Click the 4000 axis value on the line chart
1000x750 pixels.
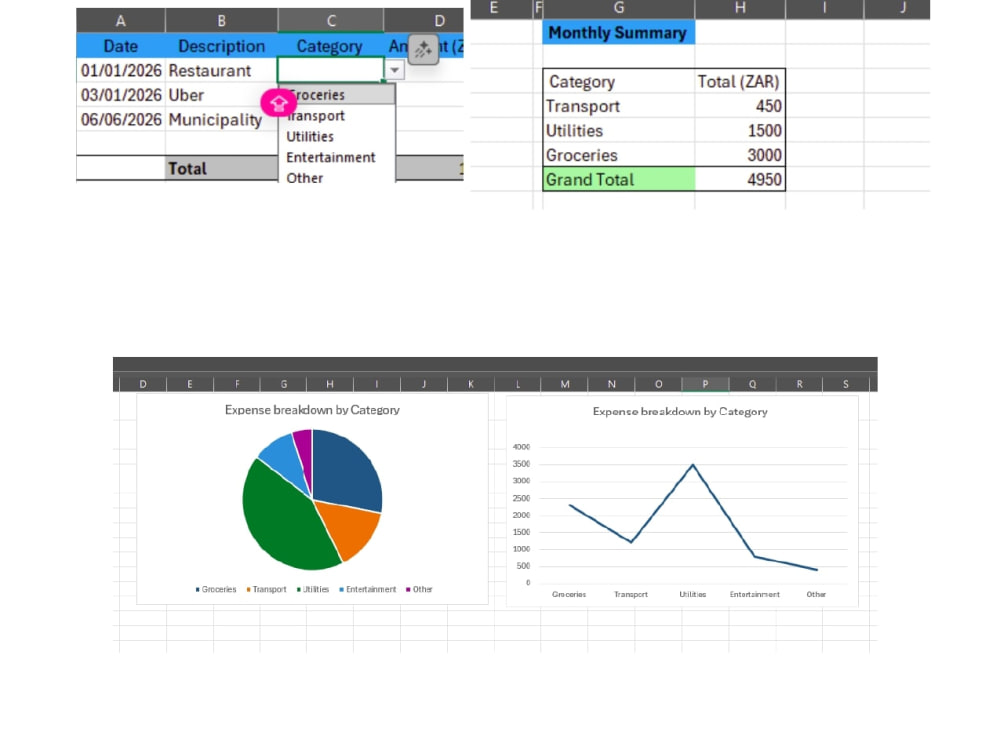[x=521, y=447]
